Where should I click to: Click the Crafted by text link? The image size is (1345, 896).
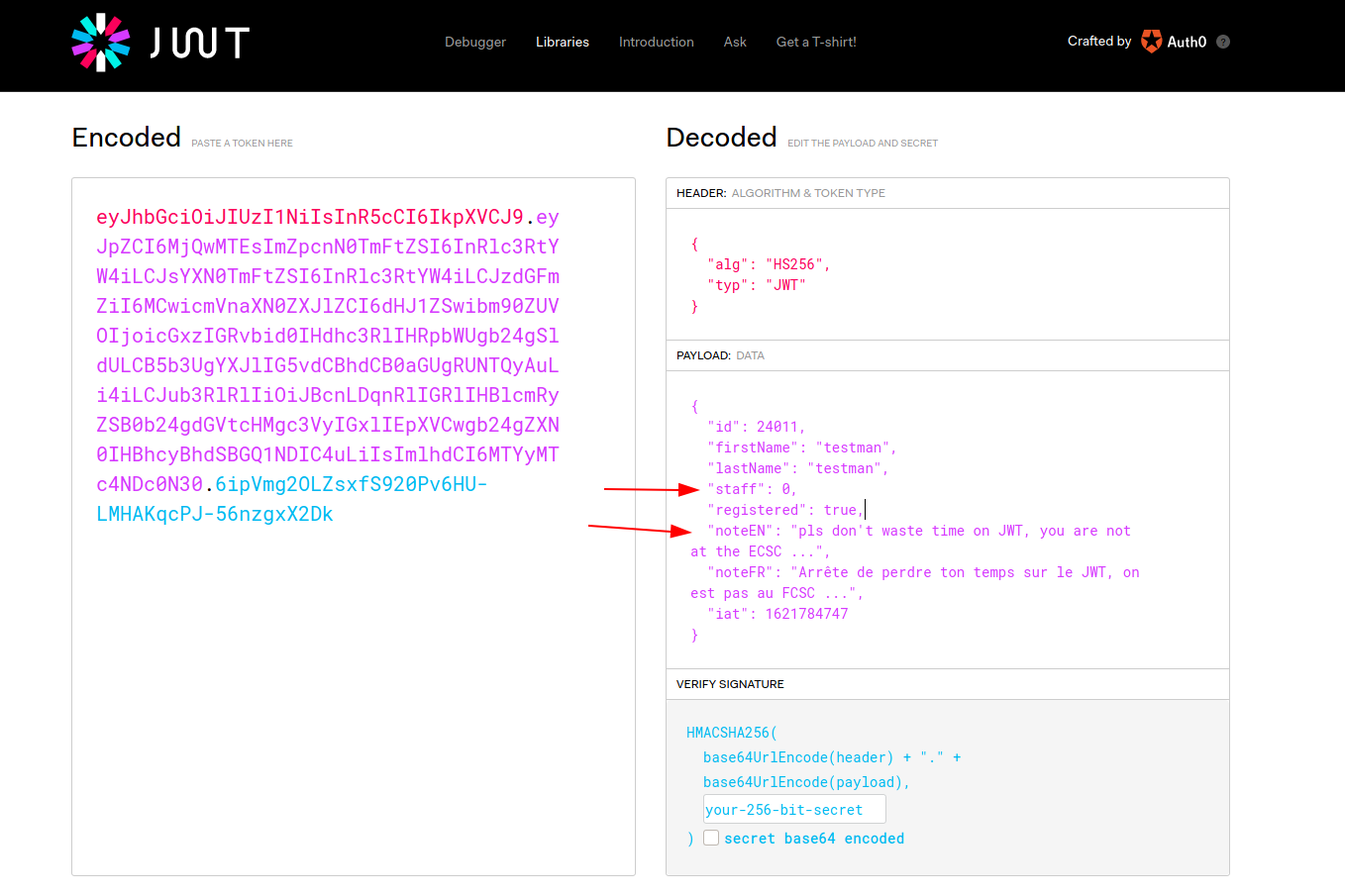click(x=1098, y=42)
